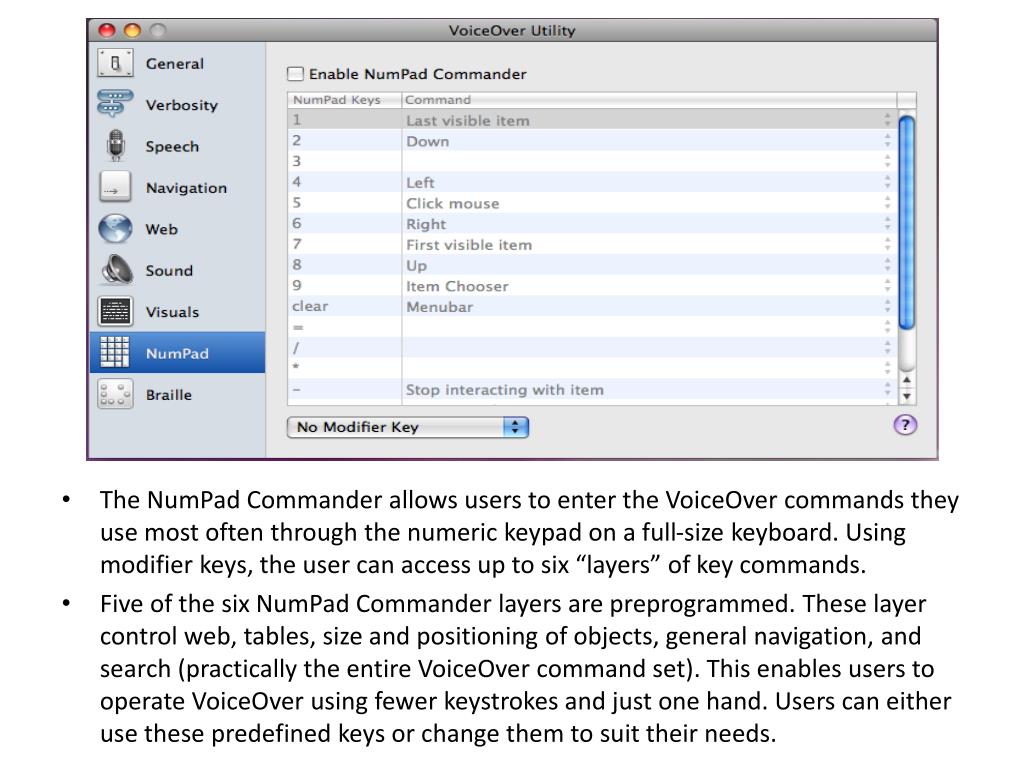1024x768 pixels.
Task: Click the NumPad key 3 cell
Action: 344,161
